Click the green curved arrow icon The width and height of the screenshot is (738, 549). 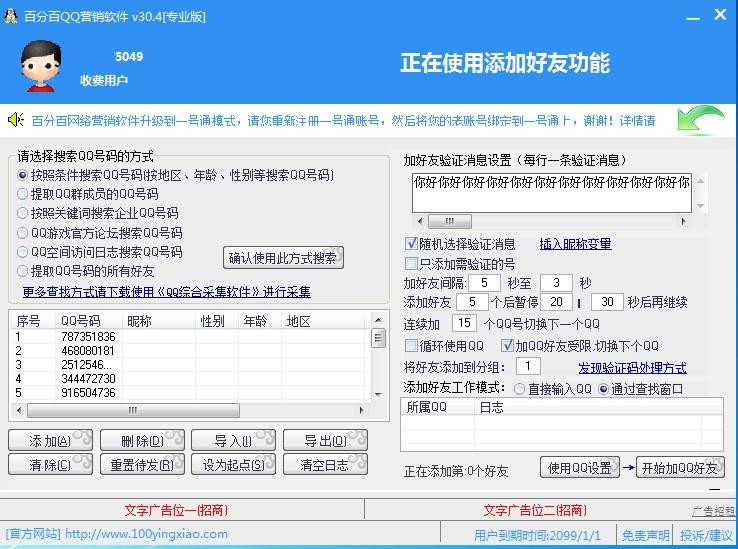[700, 120]
